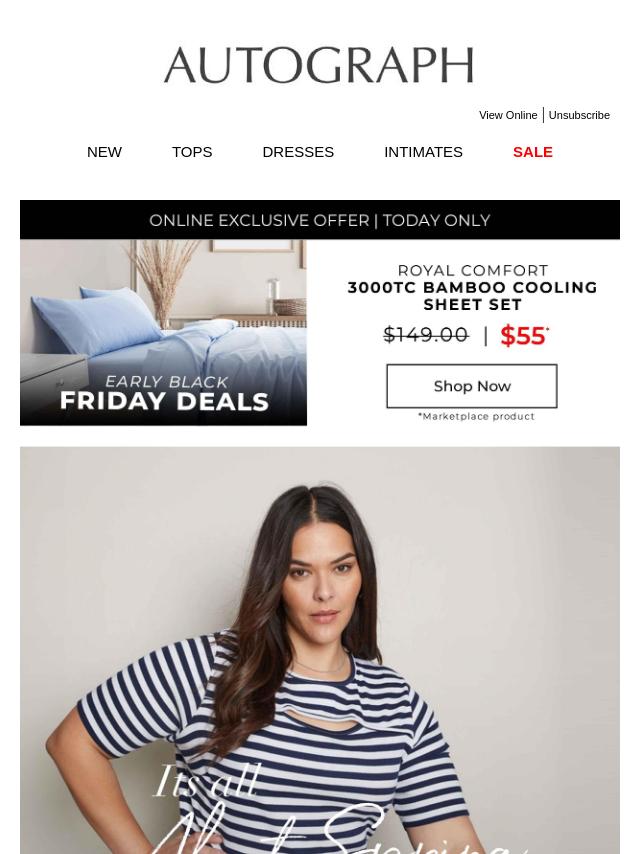Screen dimensions: 640x854
Task: Open the Early Black Friday Deals image
Action: pos(163,332)
